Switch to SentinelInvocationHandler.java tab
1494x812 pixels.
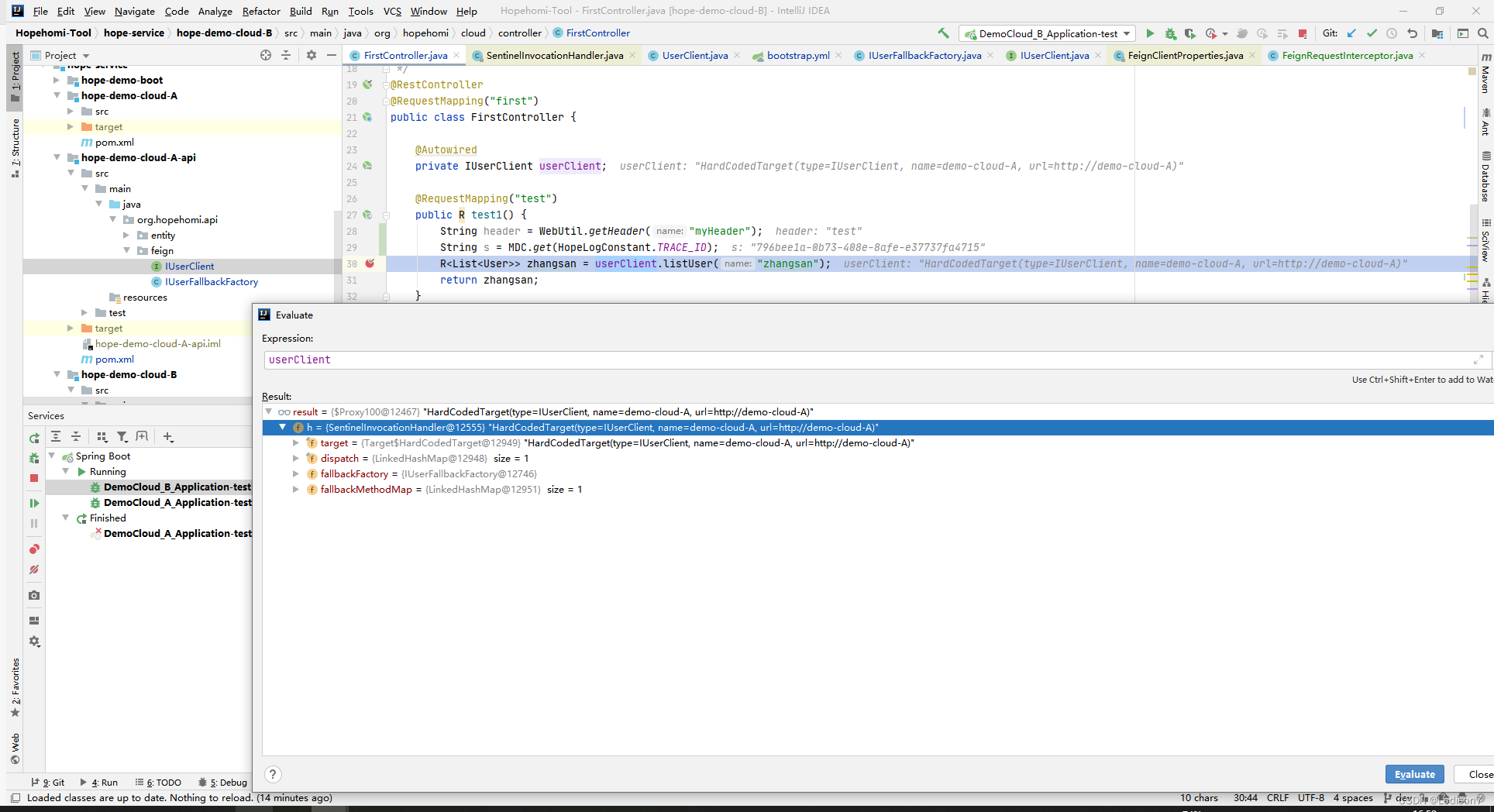pyautogui.click(x=554, y=55)
